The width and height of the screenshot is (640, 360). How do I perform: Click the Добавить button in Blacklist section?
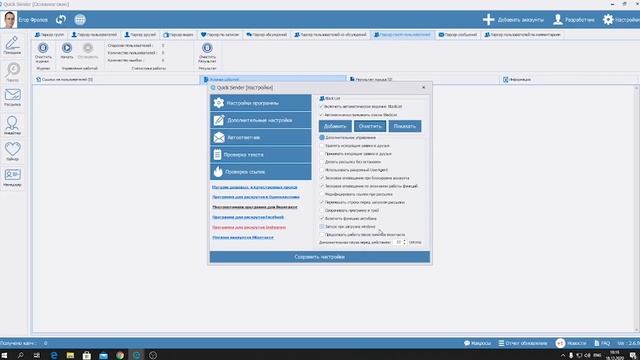click(x=335, y=126)
